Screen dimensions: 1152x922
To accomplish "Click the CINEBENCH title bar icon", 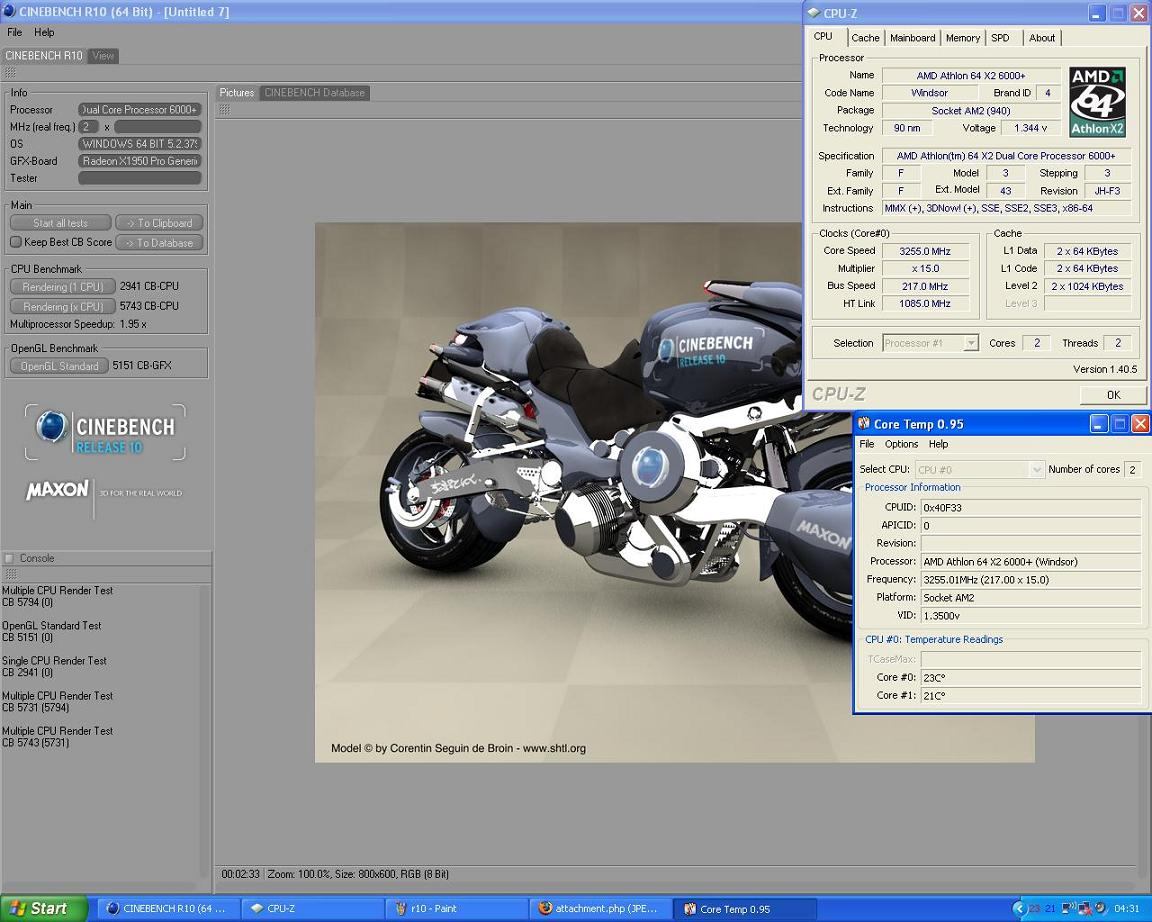I will coord(9,12).
